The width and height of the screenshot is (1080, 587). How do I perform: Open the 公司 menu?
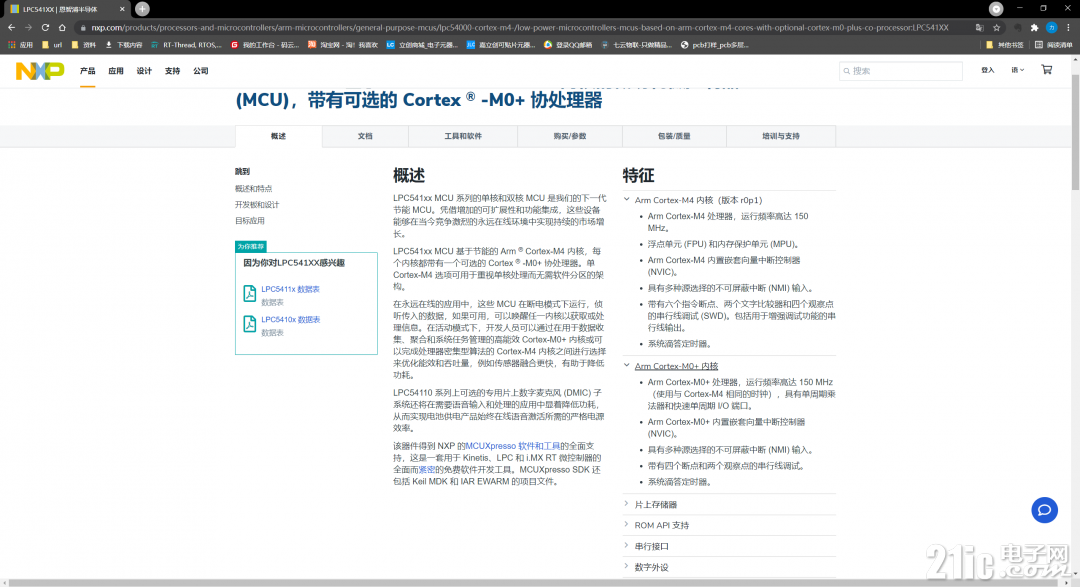click(x=200, y=71)
